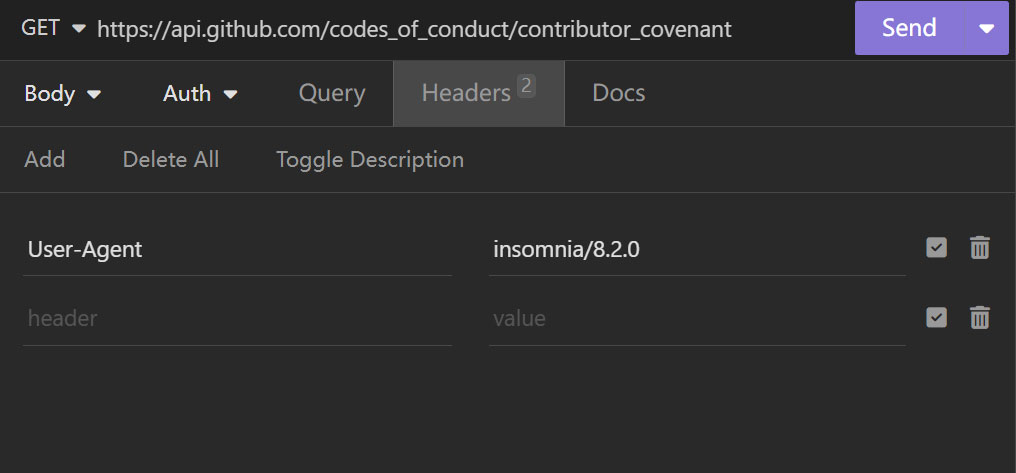Edit the insomnia/8.2.0 value field
Screen dimensions: 1016x473
tap(697, 249)
